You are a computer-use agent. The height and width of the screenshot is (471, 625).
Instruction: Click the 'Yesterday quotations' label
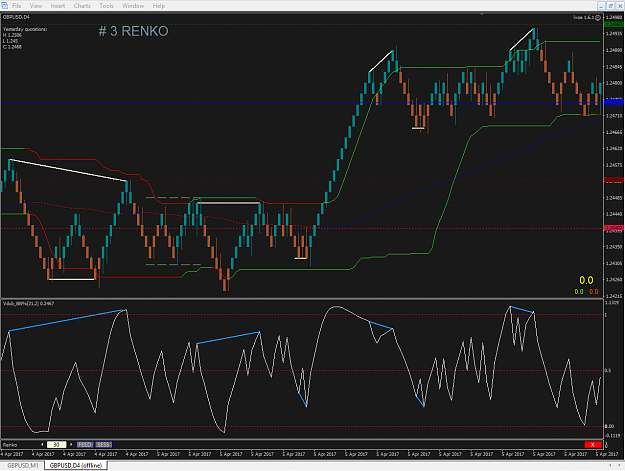coord(25,29)
